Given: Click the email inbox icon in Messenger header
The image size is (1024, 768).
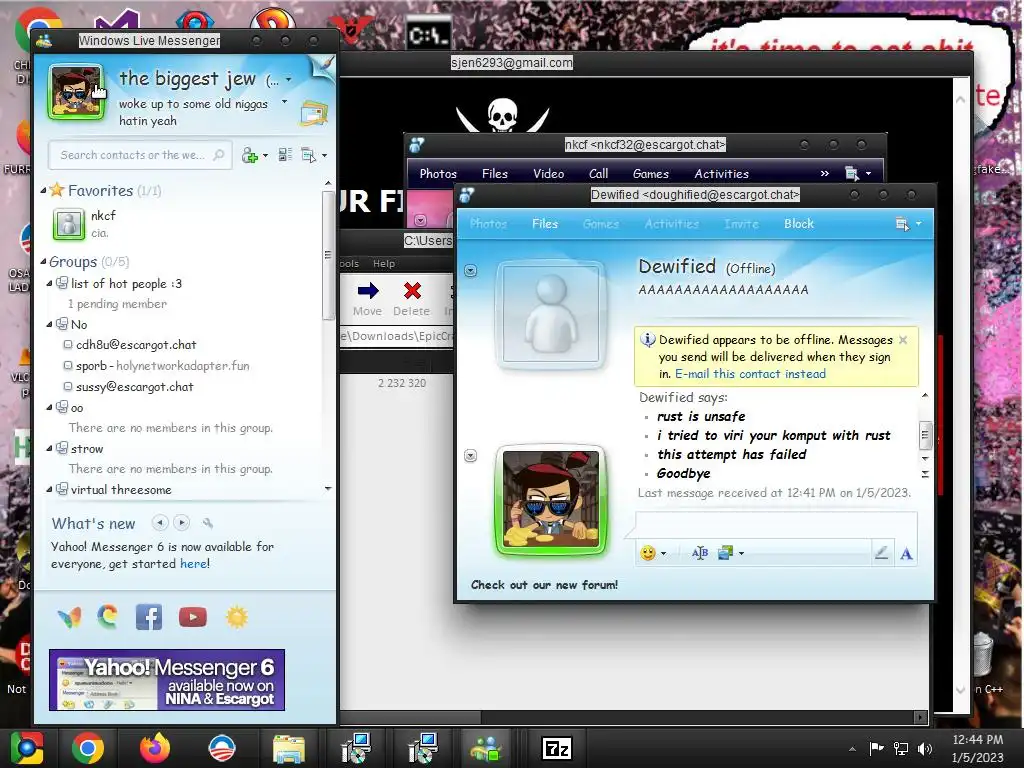Looking at the screenshot, I should (x=313, y=113).
